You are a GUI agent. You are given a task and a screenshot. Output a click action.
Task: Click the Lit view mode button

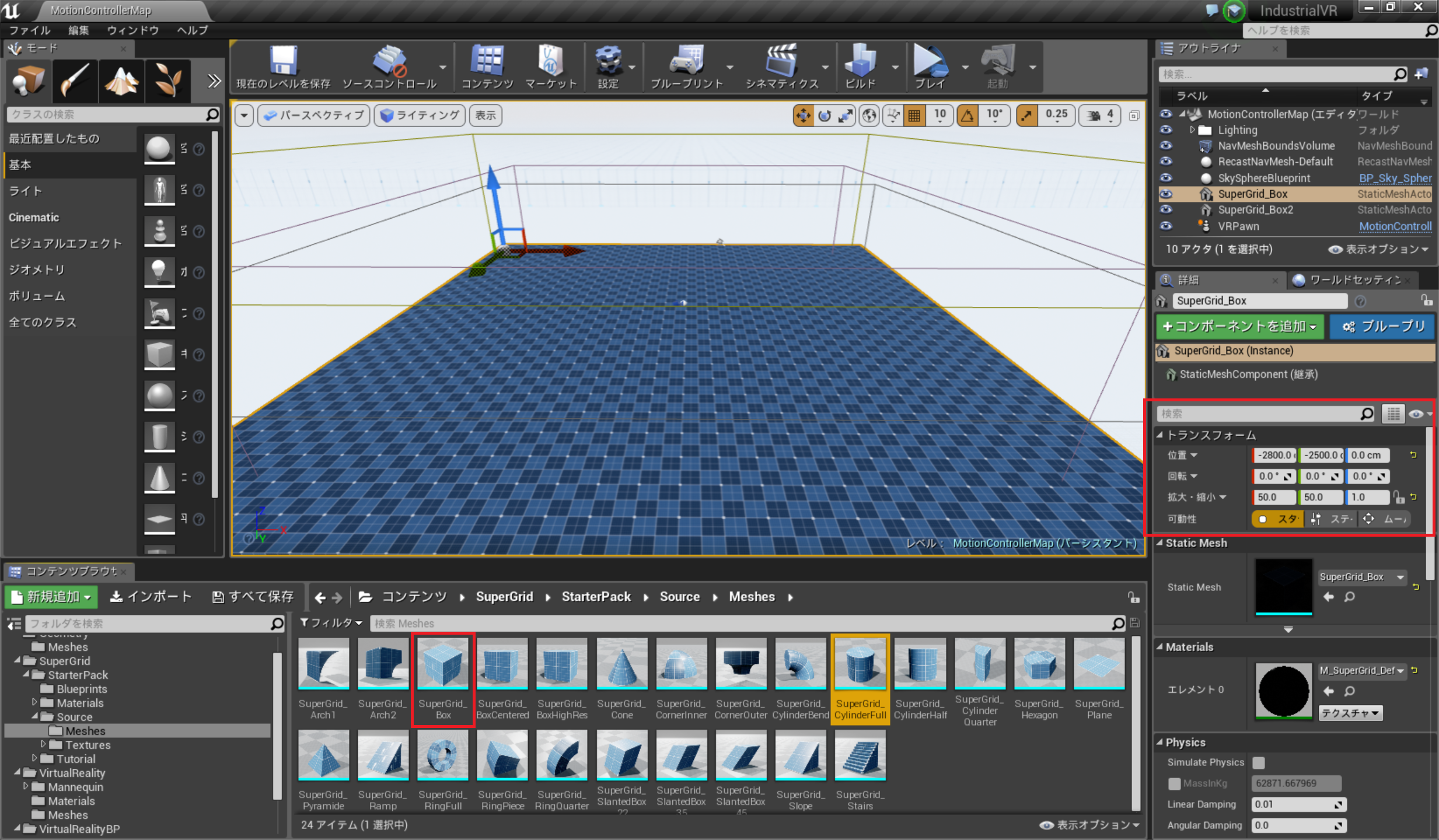[420, 116]
